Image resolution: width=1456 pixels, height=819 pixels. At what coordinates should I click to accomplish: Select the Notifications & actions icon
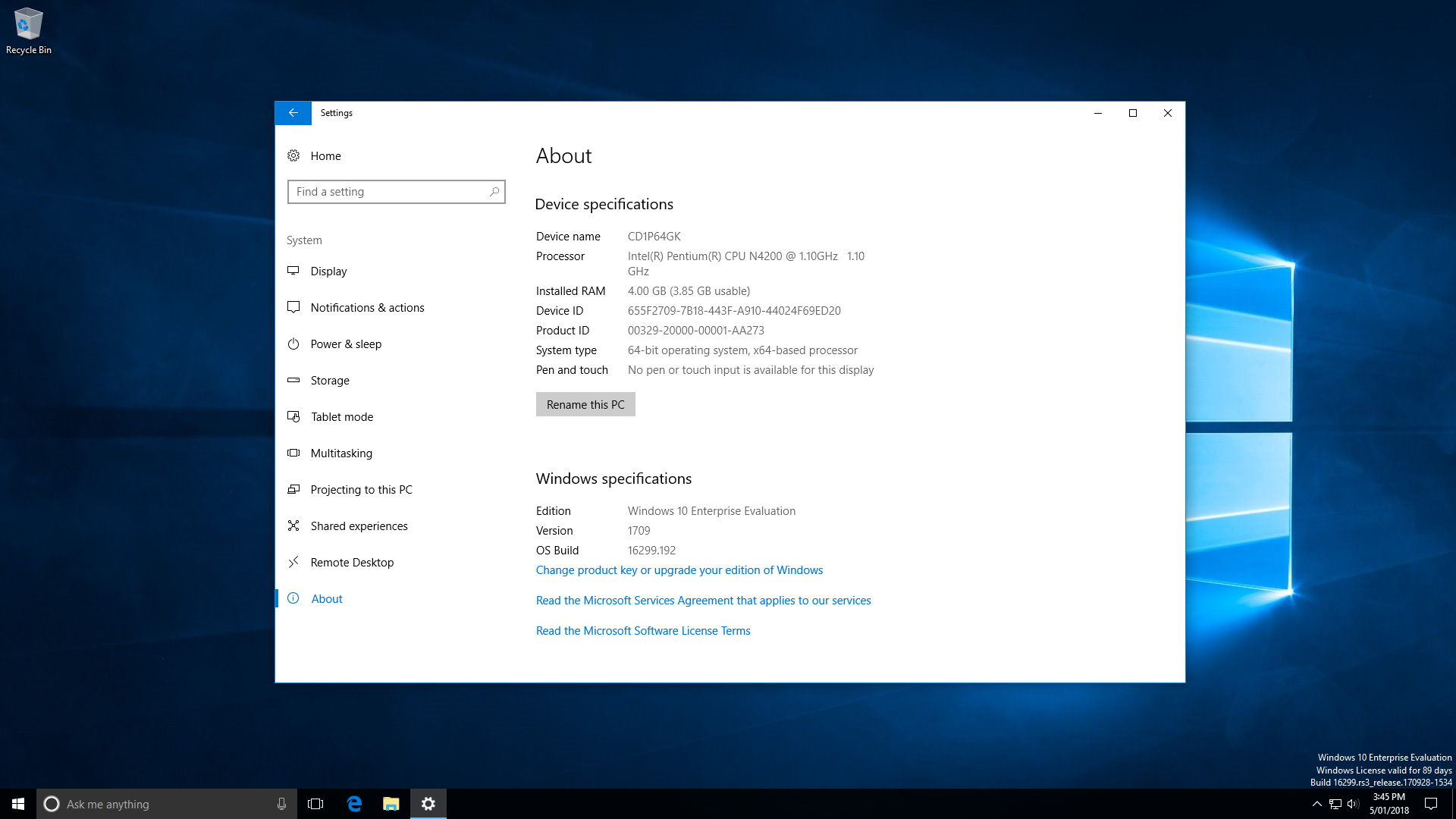tap(293, 307)
